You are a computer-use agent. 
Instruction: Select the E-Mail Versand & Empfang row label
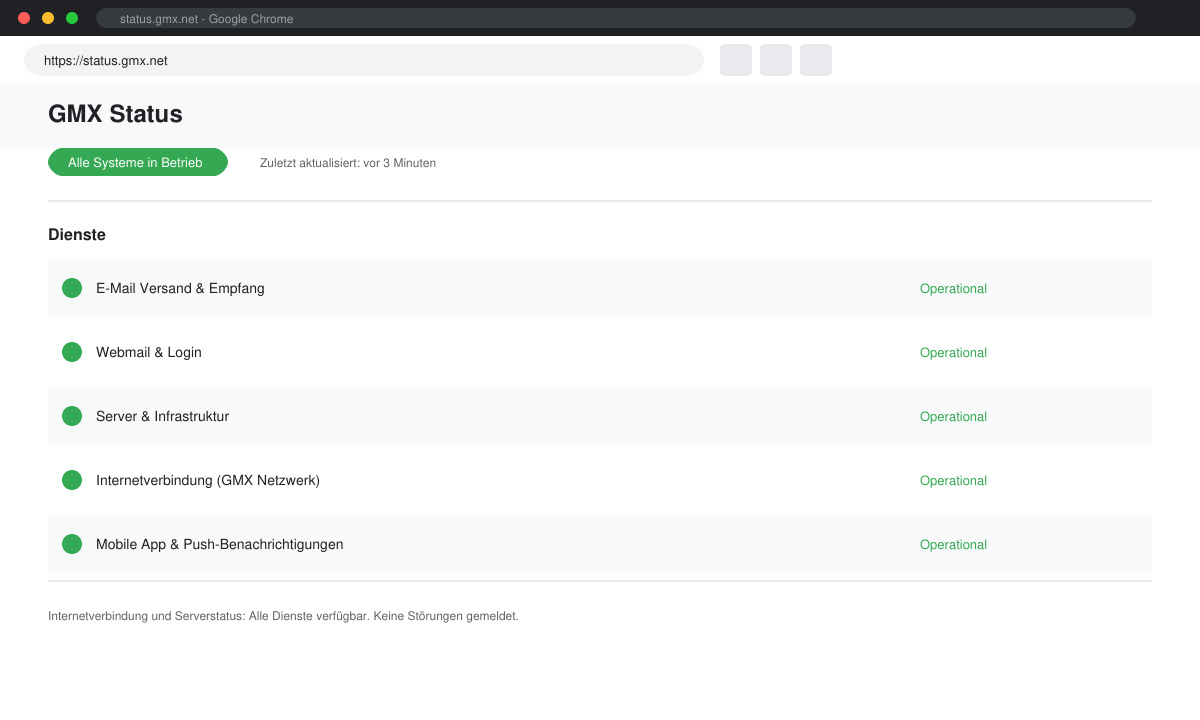coord(180,288)
